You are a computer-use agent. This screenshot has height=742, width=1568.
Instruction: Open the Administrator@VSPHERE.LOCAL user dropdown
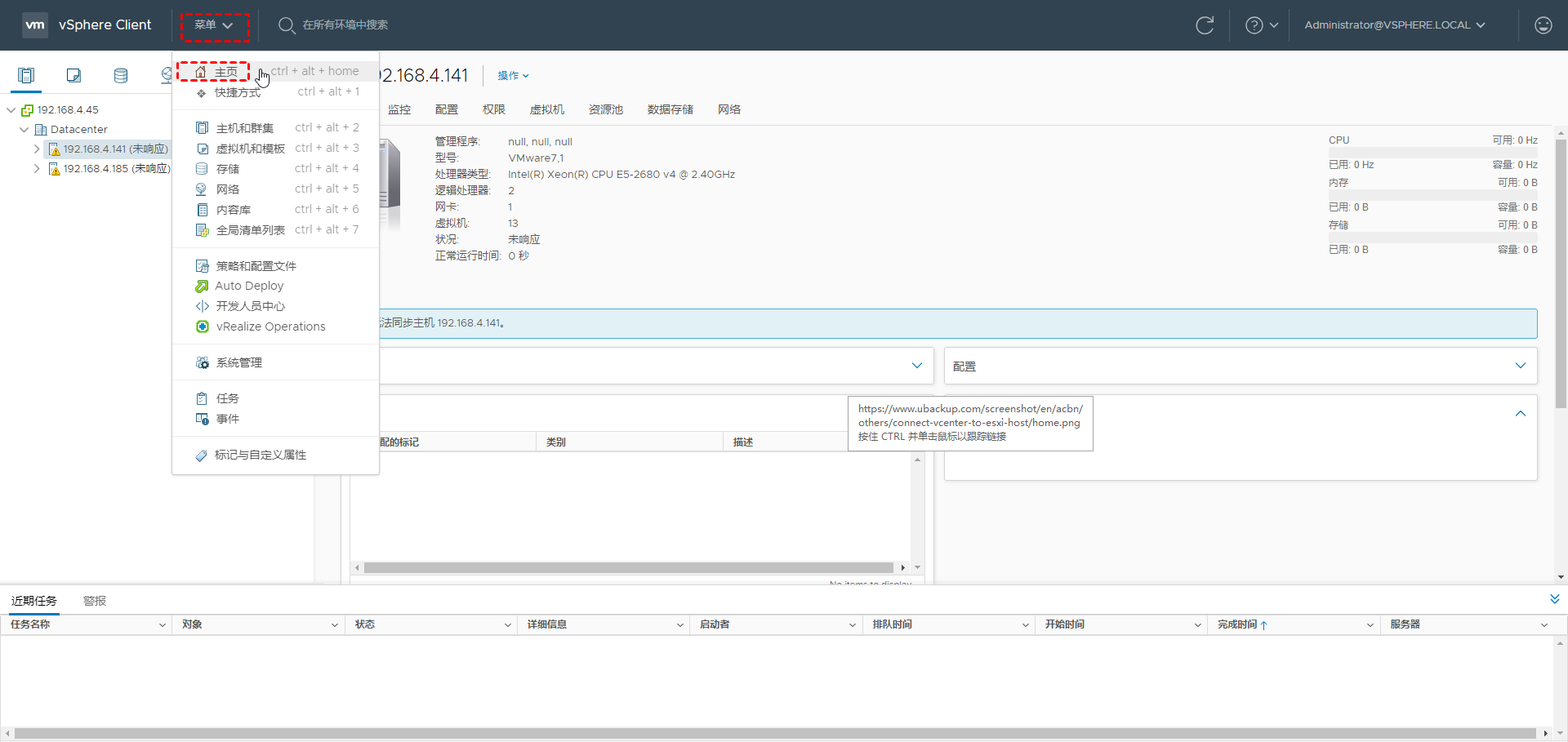[1394, 25]
